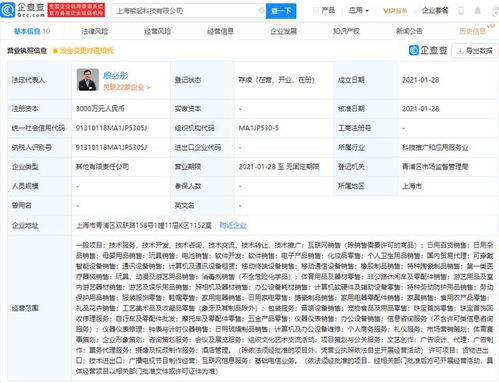Switch to 经营风险 tab
Viewport: 499px width, 383px height.
158,31
